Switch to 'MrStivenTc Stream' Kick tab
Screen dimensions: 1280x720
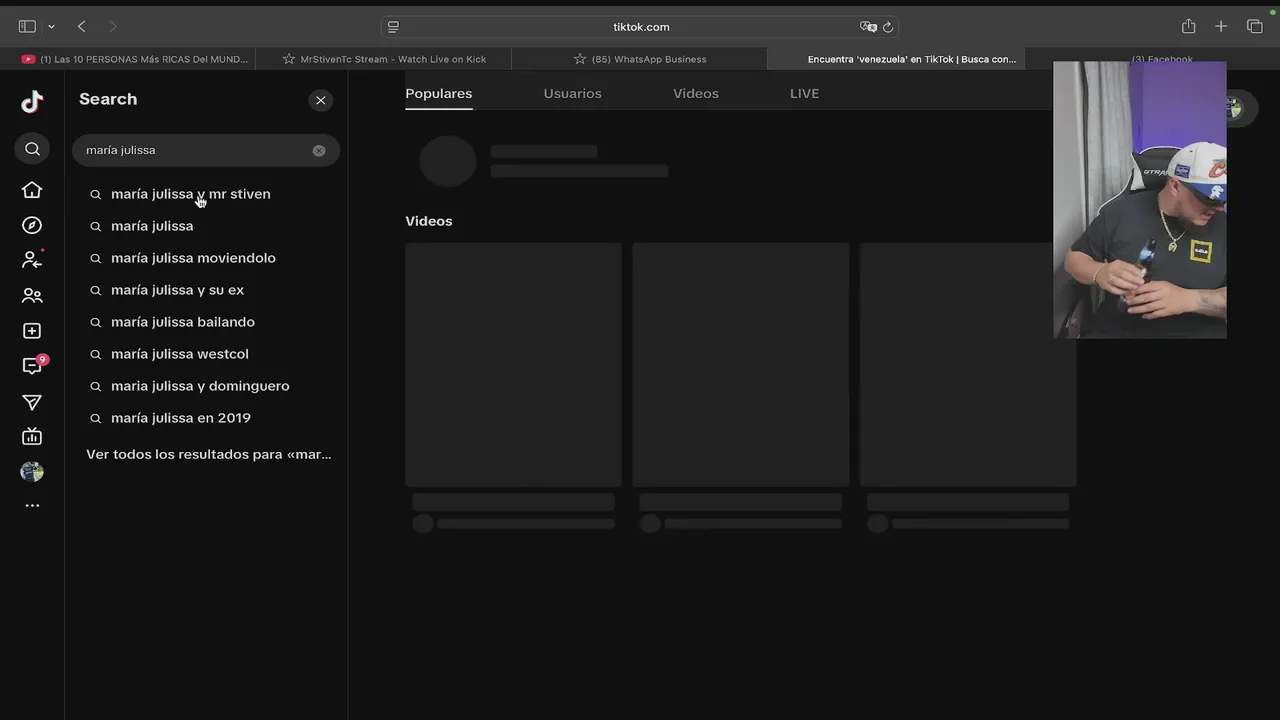pyautogui.click(x=385, y=59)
